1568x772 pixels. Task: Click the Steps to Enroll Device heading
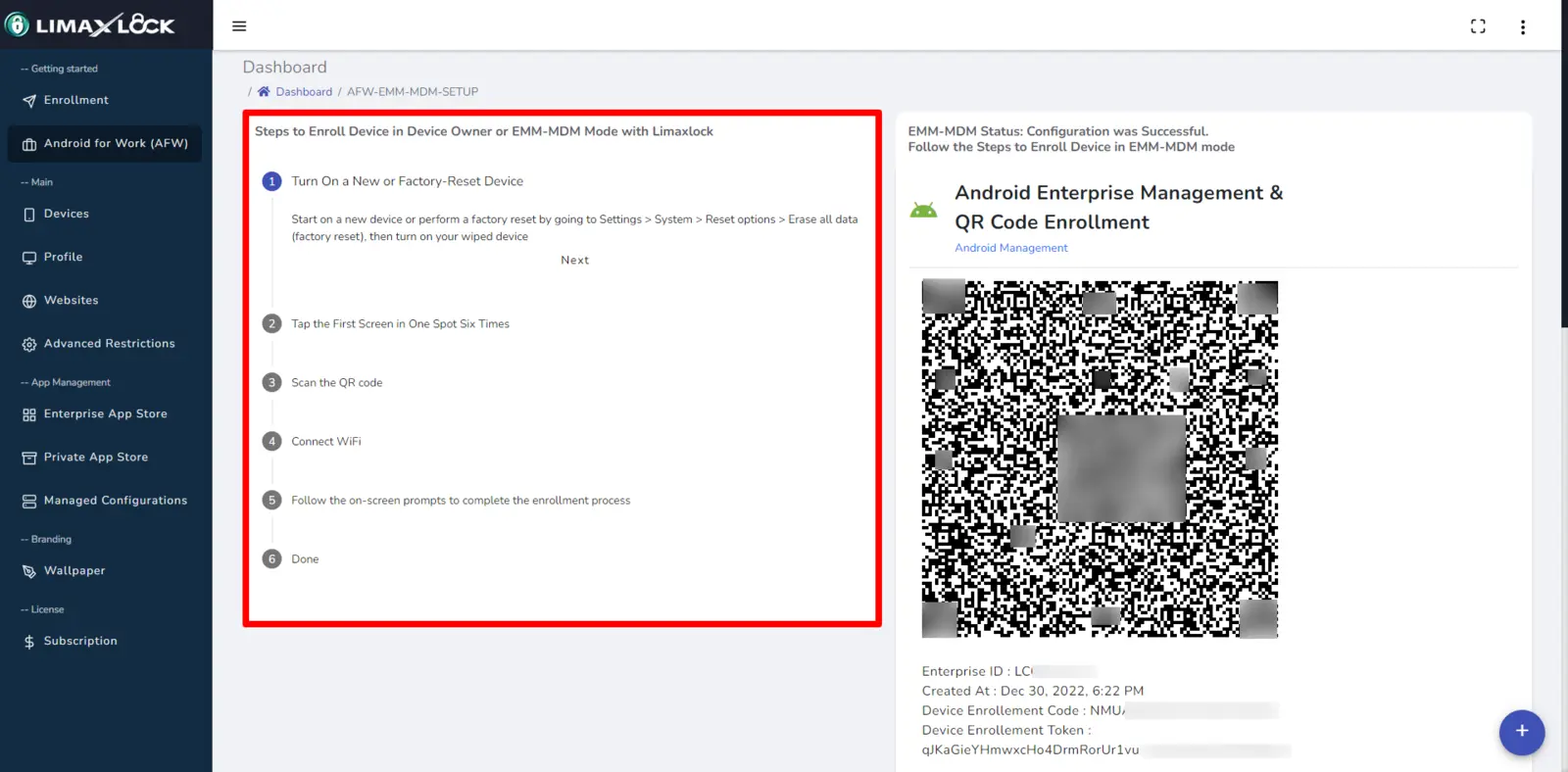point(484,131)
